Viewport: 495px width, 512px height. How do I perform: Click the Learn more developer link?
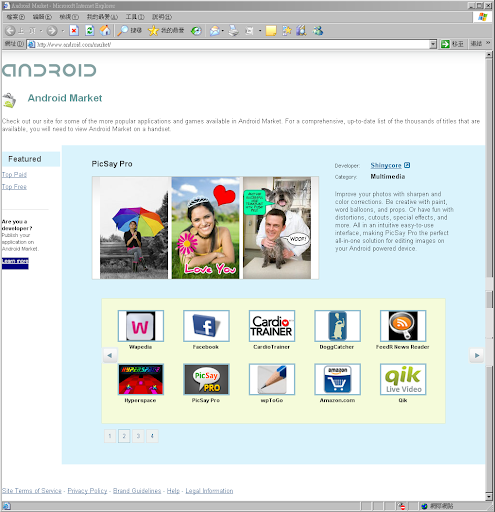[x=15, y=261]
